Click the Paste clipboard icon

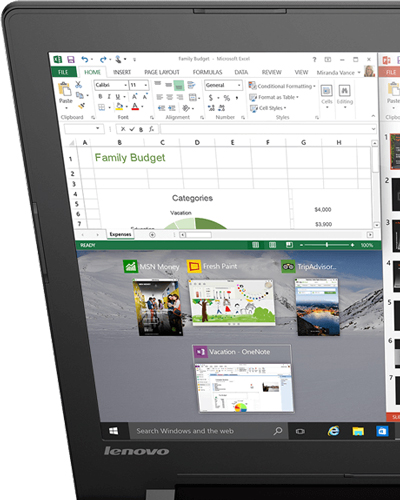pos(65,89)
